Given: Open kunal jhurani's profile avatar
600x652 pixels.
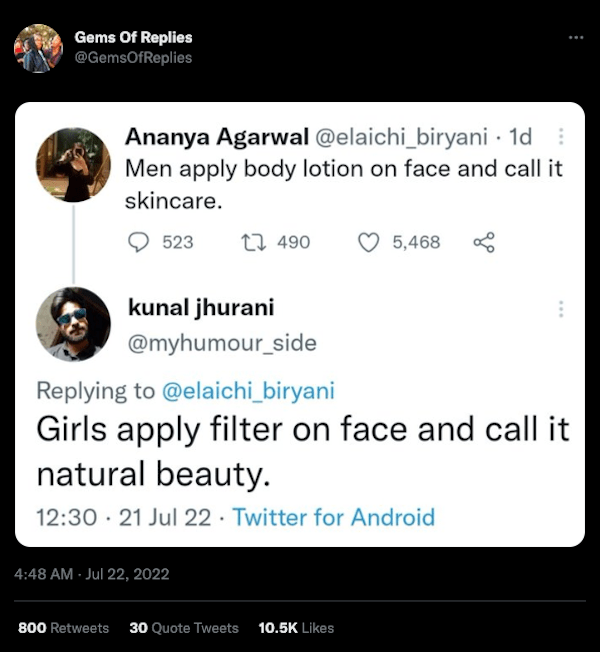Looking at the screenshot, I should [73, 324].
